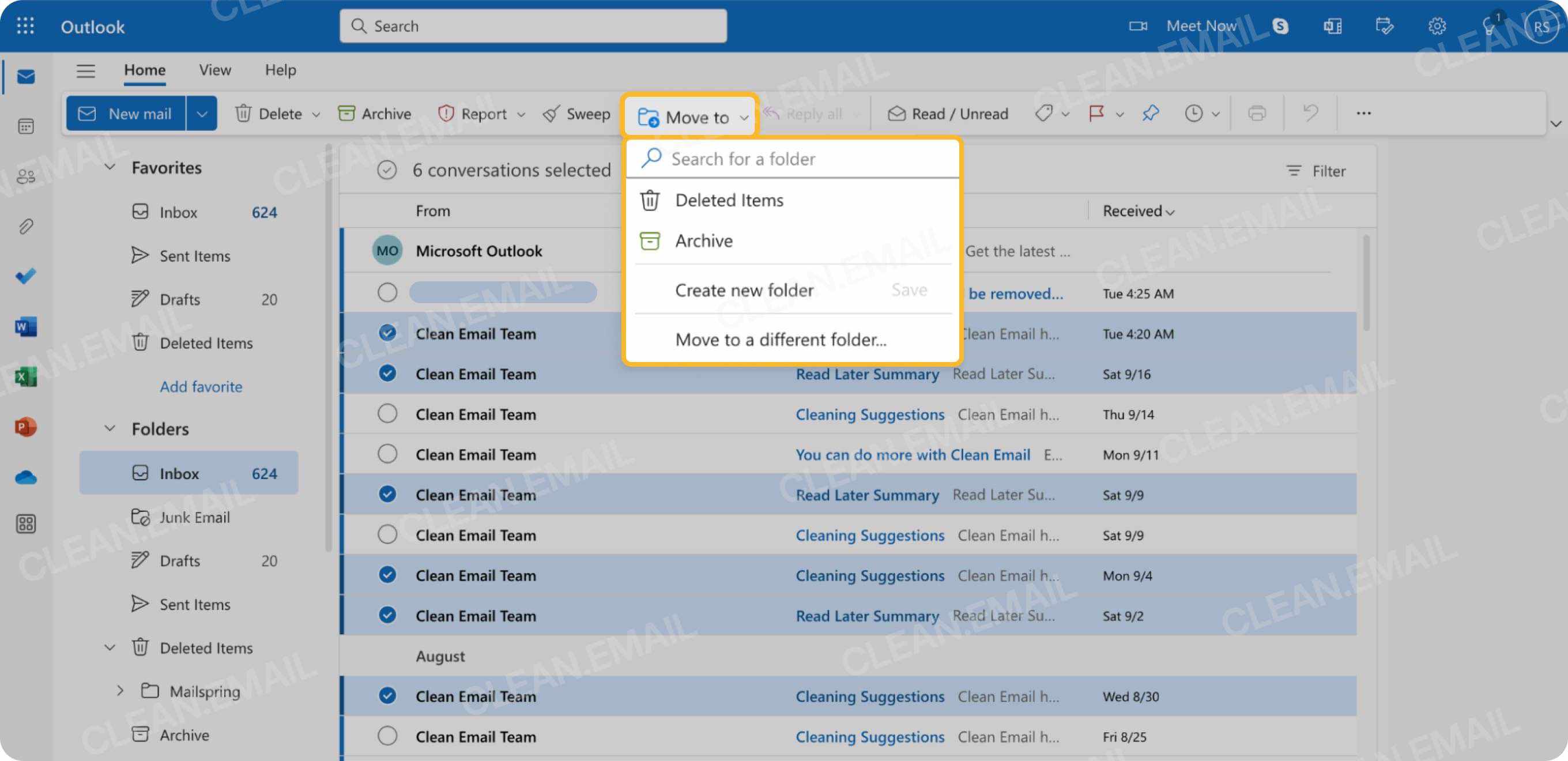Open Outlook Settings gear

1437,25
